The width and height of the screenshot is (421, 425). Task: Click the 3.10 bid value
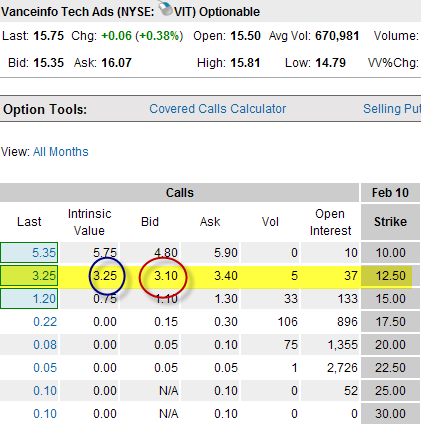point(166,276)
